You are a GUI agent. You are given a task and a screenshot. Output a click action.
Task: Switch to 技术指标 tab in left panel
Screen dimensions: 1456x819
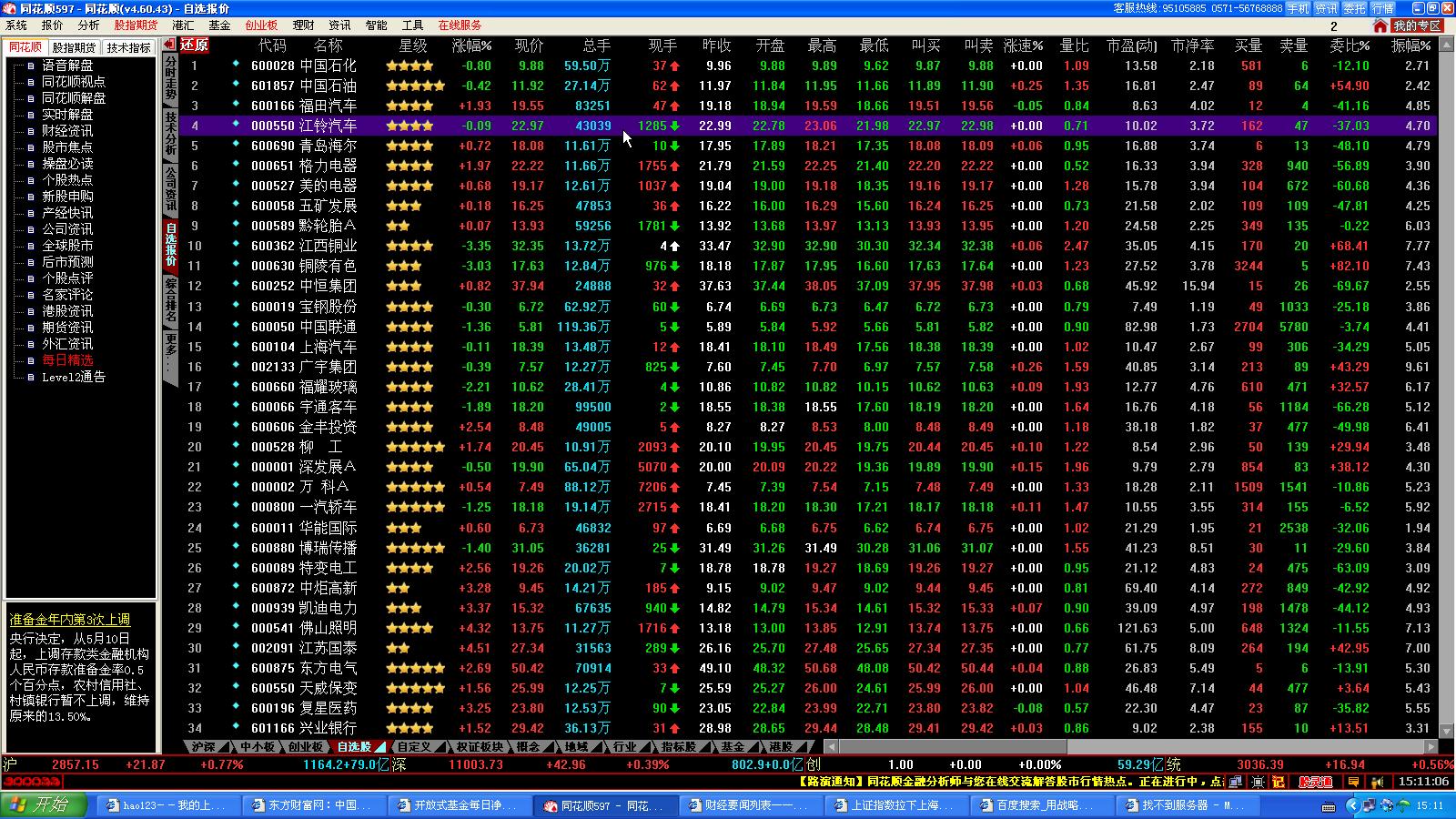[x=128, y=47]
